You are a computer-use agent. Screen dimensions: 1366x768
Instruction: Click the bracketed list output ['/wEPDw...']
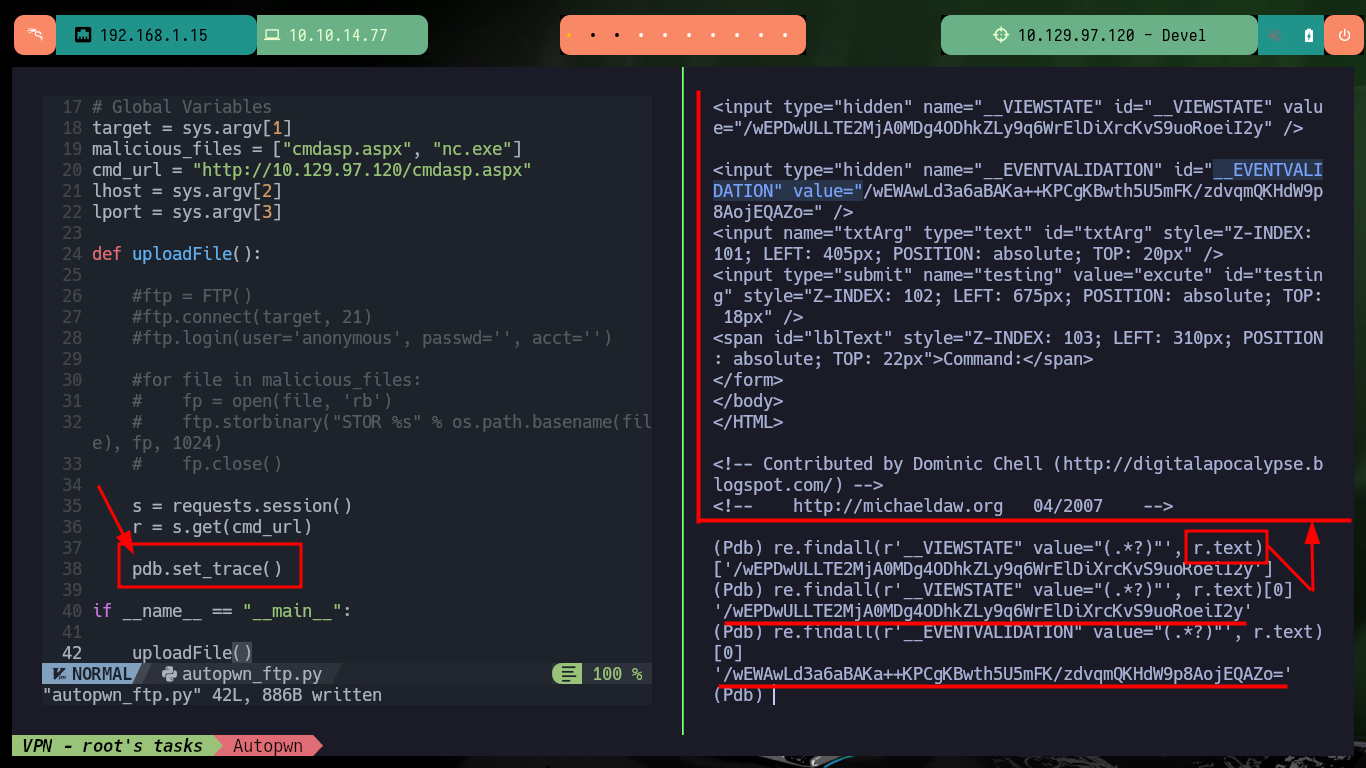pyautogui.click(x=993, y=569)
